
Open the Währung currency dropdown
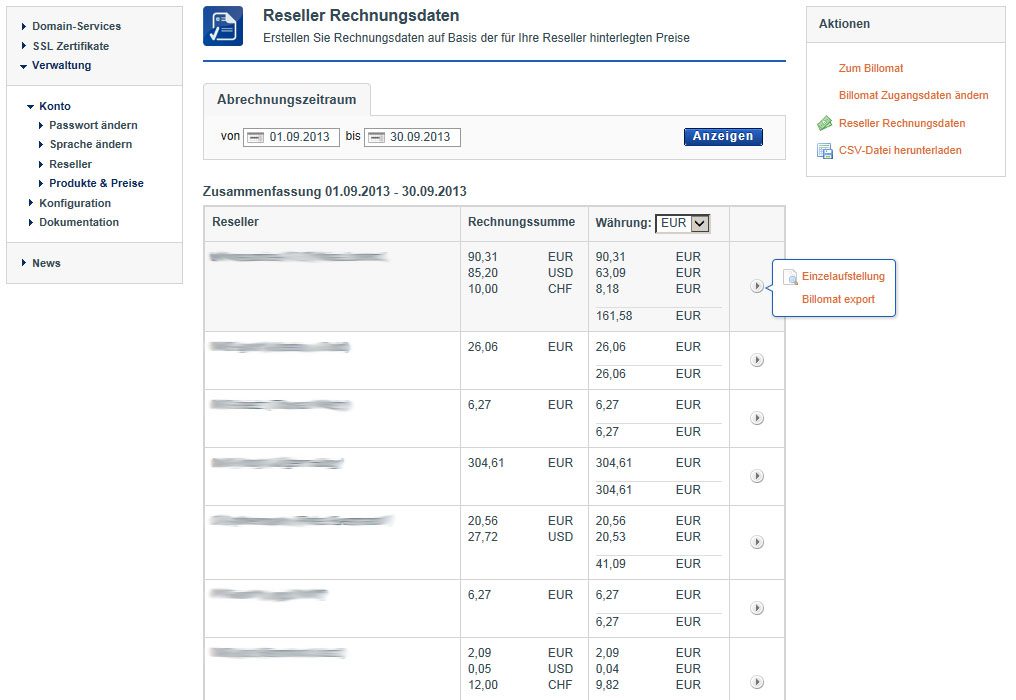tap(699, 223)
